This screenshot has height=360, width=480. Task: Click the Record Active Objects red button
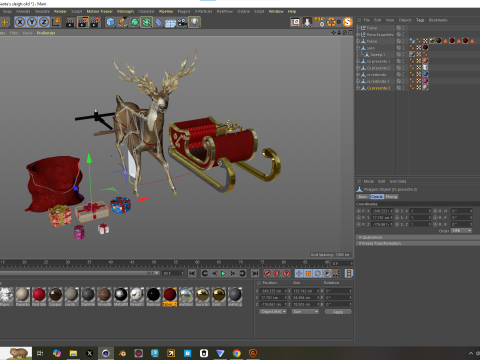267,273
